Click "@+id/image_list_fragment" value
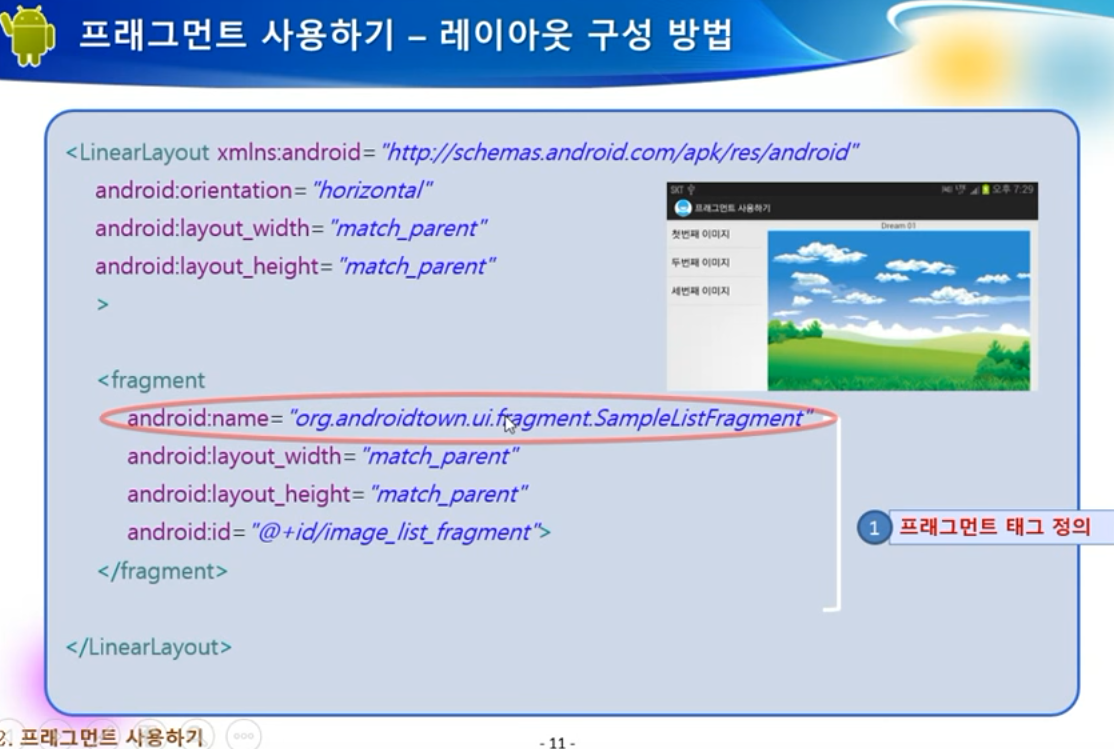 [396, 532]
